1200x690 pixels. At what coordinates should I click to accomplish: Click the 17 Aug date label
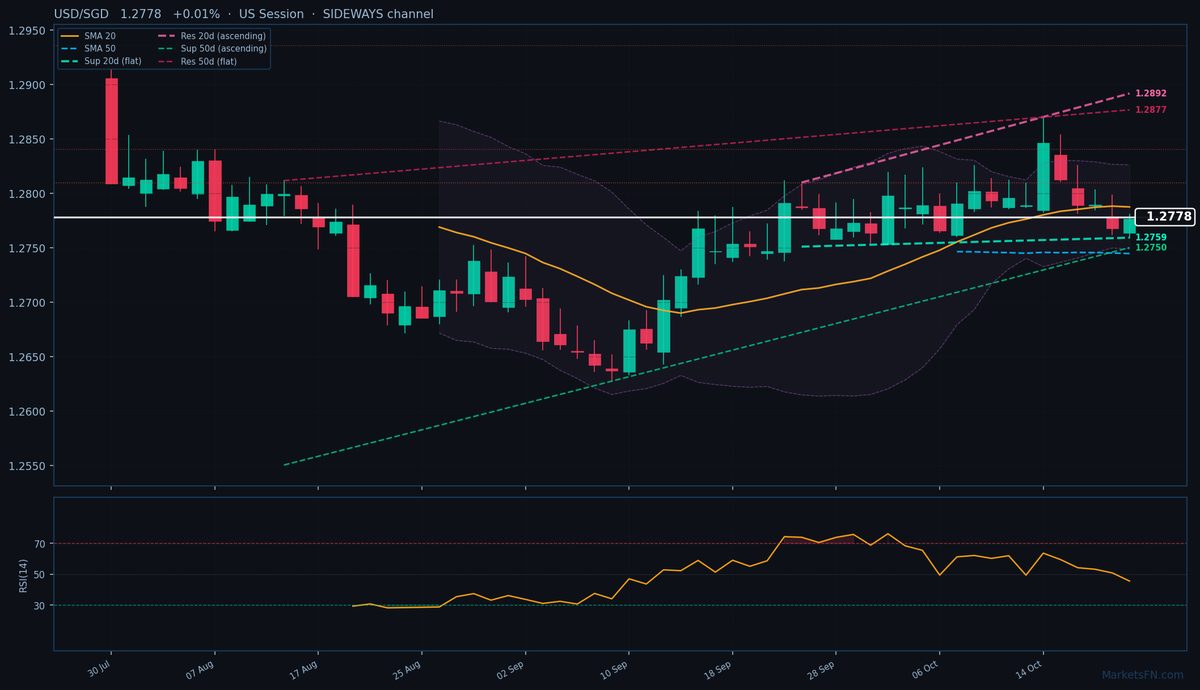304,667
